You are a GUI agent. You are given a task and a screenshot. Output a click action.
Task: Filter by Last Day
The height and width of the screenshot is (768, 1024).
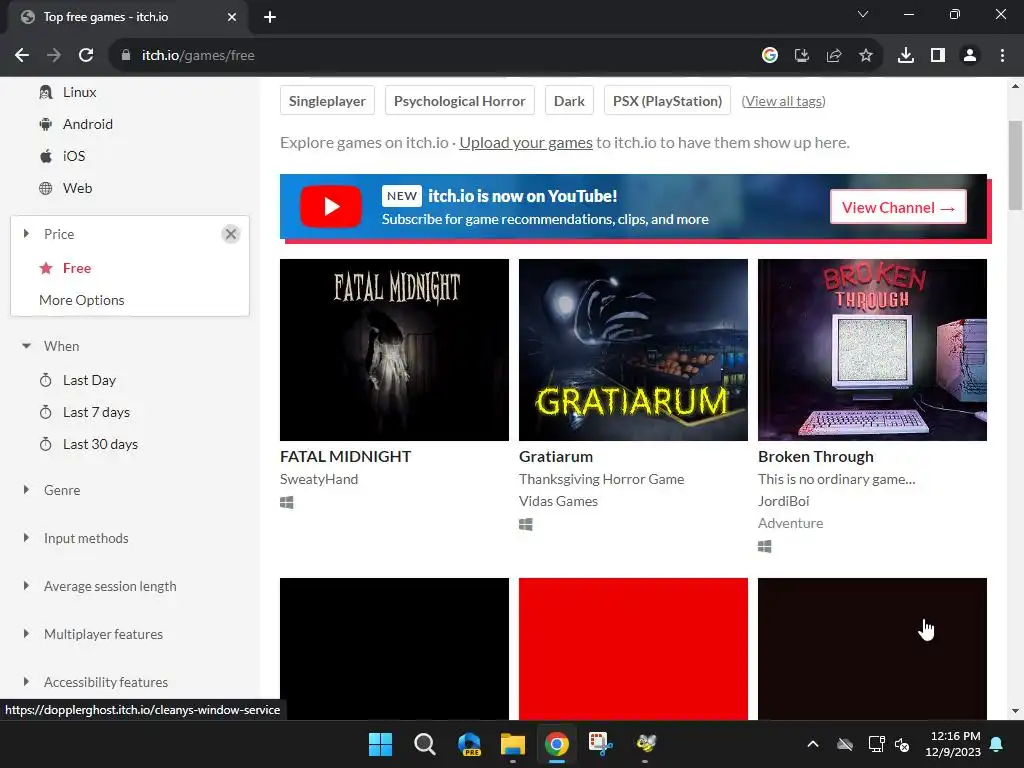tap(89, 380)
